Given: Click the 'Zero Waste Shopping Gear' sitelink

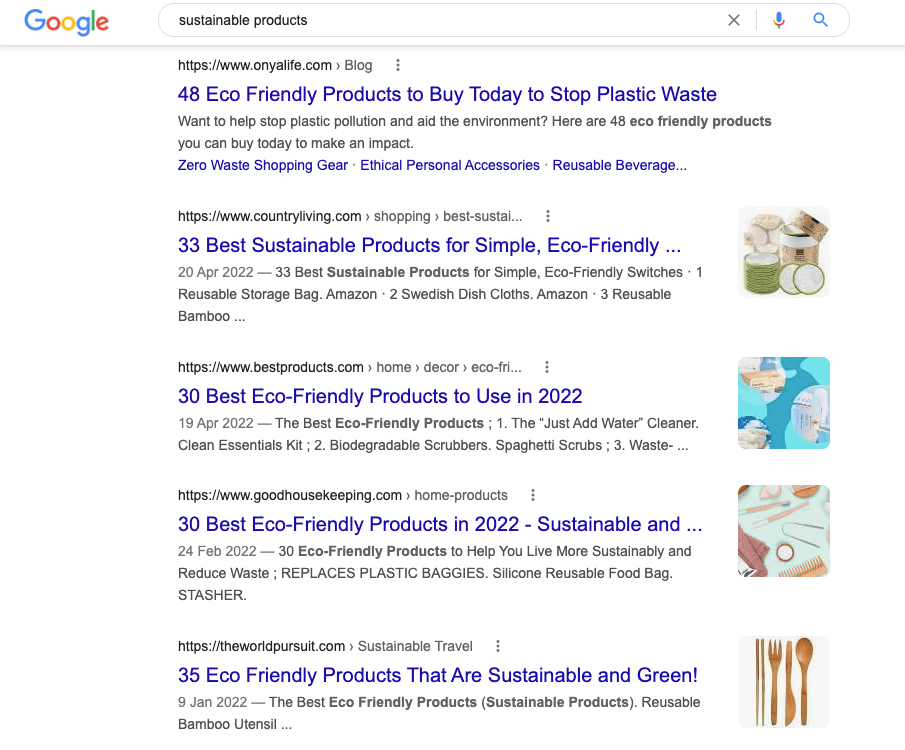Looking at the screenshot, I should [x=262, y=165].
